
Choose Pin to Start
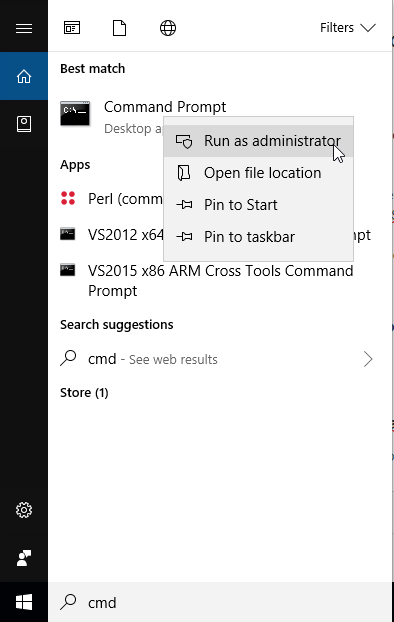tap(258, 205)
